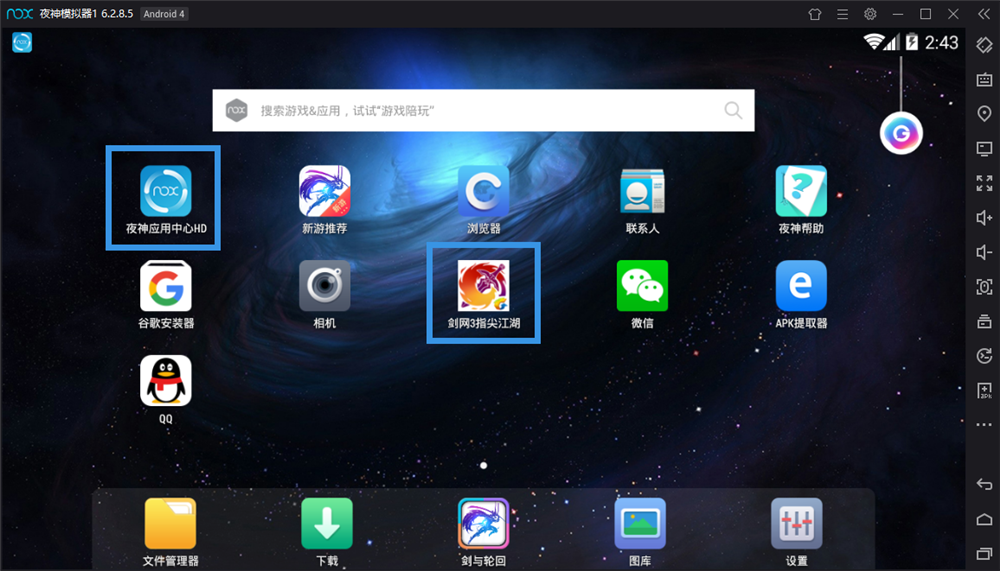This screenshot has height=571, width=1000.
Task: Open the Nox notification icon in status bar
Action: click(x=22, y=43)
